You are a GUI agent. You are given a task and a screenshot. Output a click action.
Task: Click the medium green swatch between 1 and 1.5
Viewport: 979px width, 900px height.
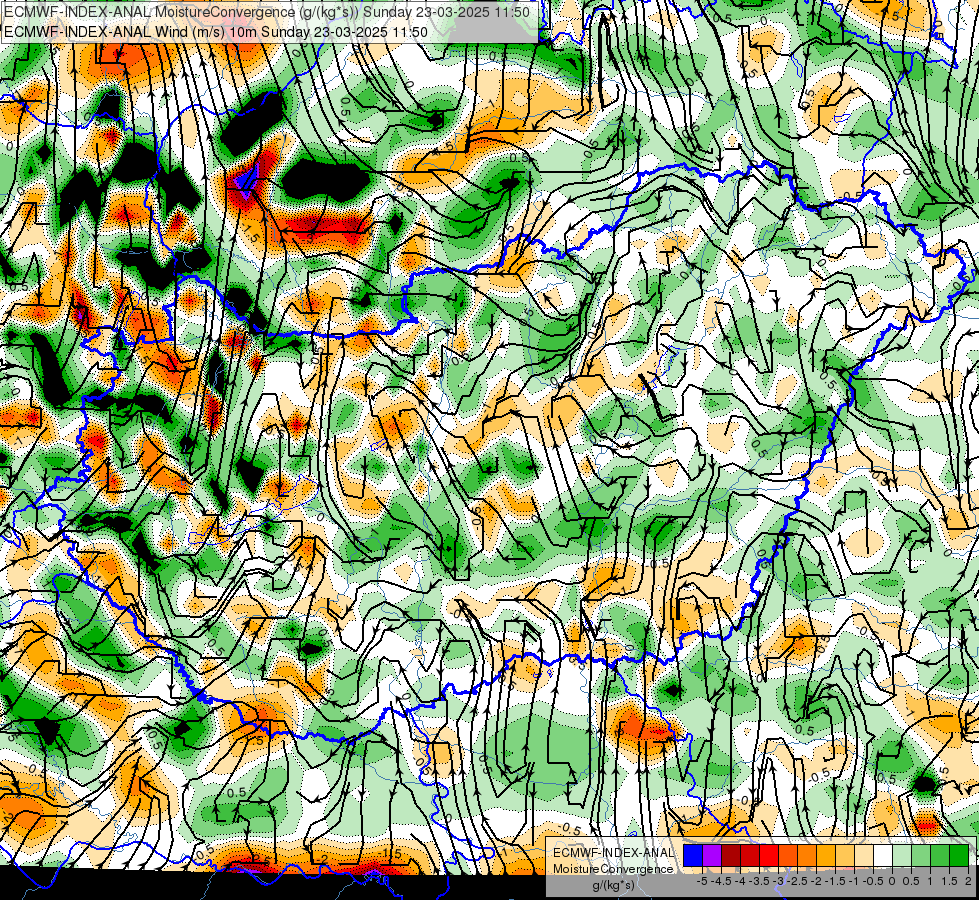pyautogui.click(x=940, y=856)
